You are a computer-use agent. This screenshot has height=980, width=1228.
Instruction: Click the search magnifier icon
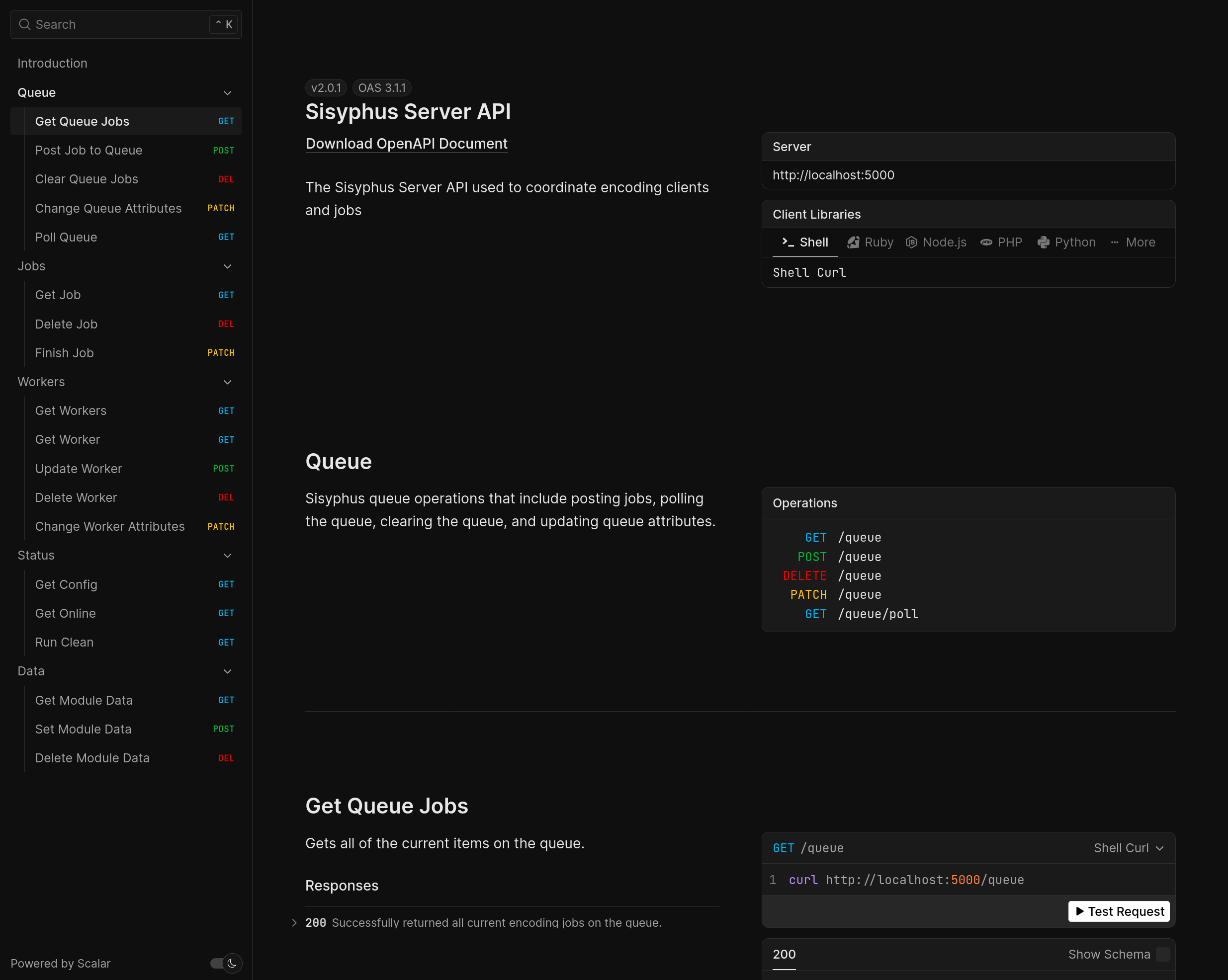pyautogui.click(x=24, y=24)
